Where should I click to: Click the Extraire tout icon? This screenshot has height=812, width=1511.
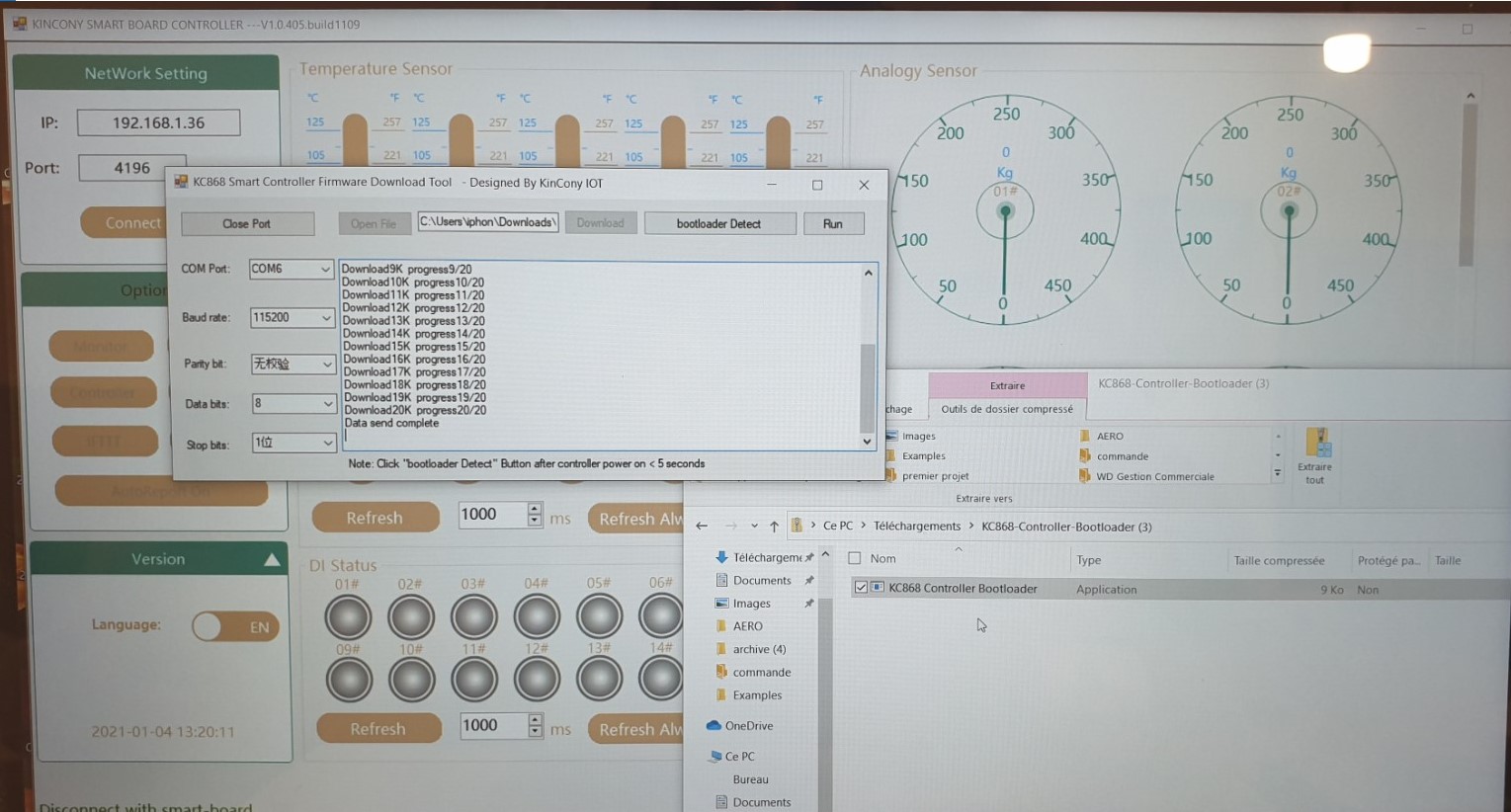pyautogui.click(x=1315, y=454)
